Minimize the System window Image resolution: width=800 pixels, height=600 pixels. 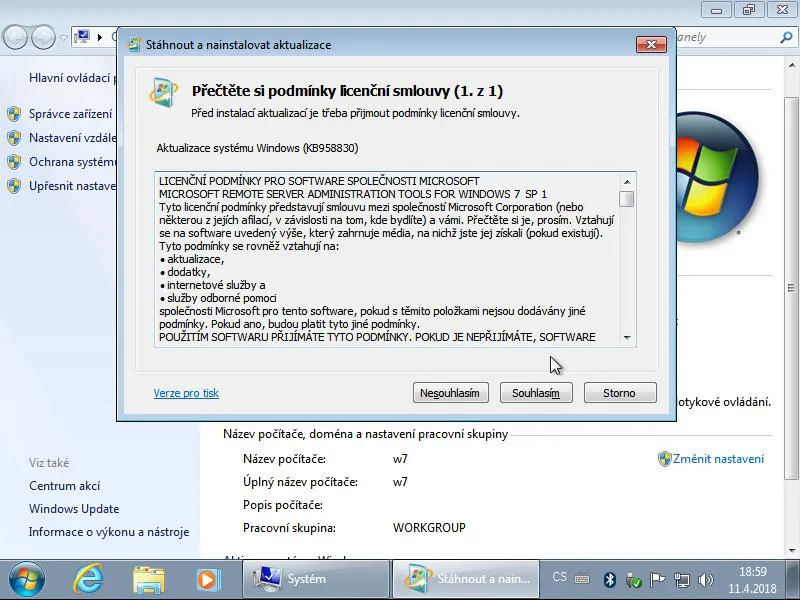[x=716, y=10]
